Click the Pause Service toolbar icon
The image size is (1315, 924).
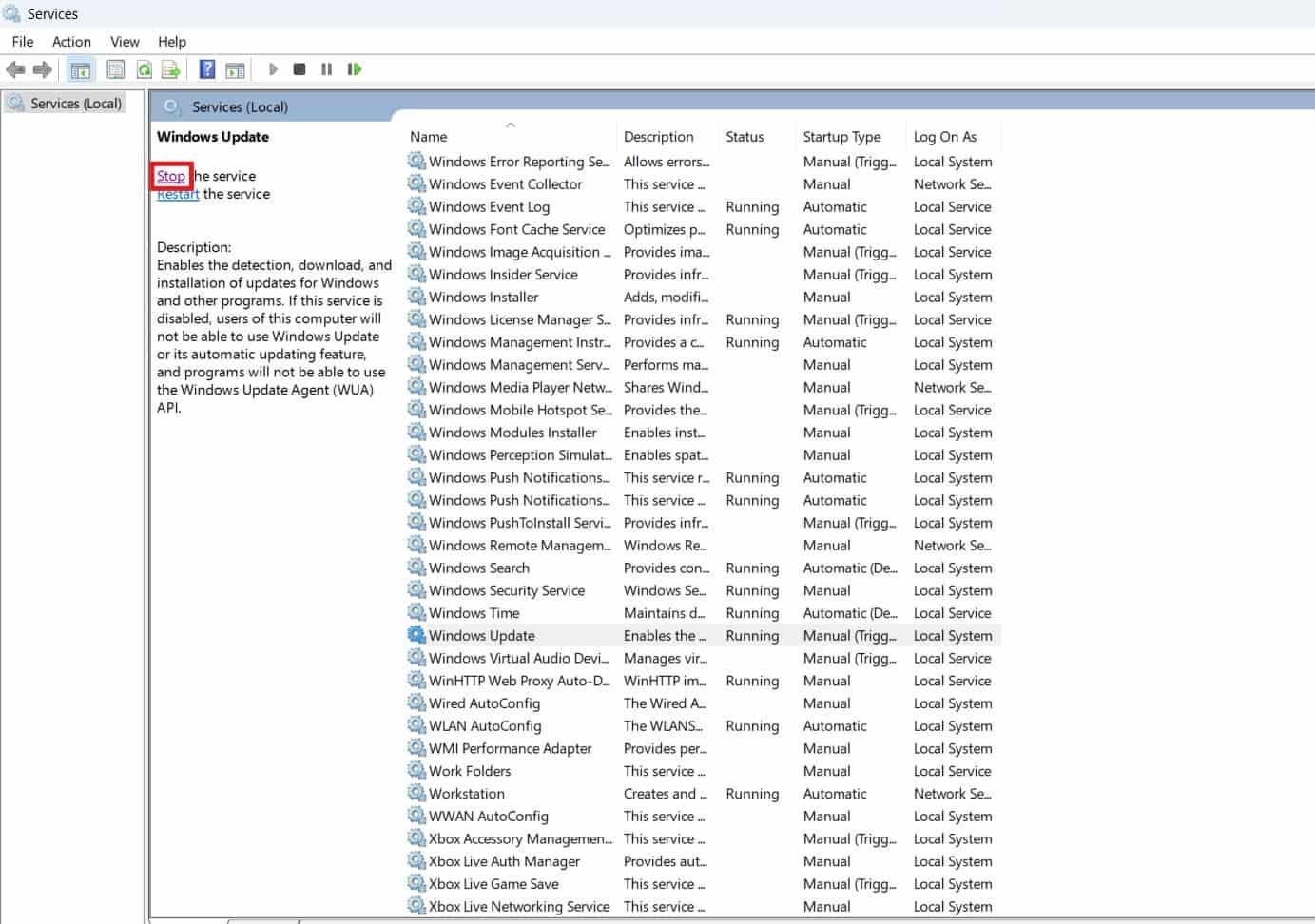[x=326, y=69]
